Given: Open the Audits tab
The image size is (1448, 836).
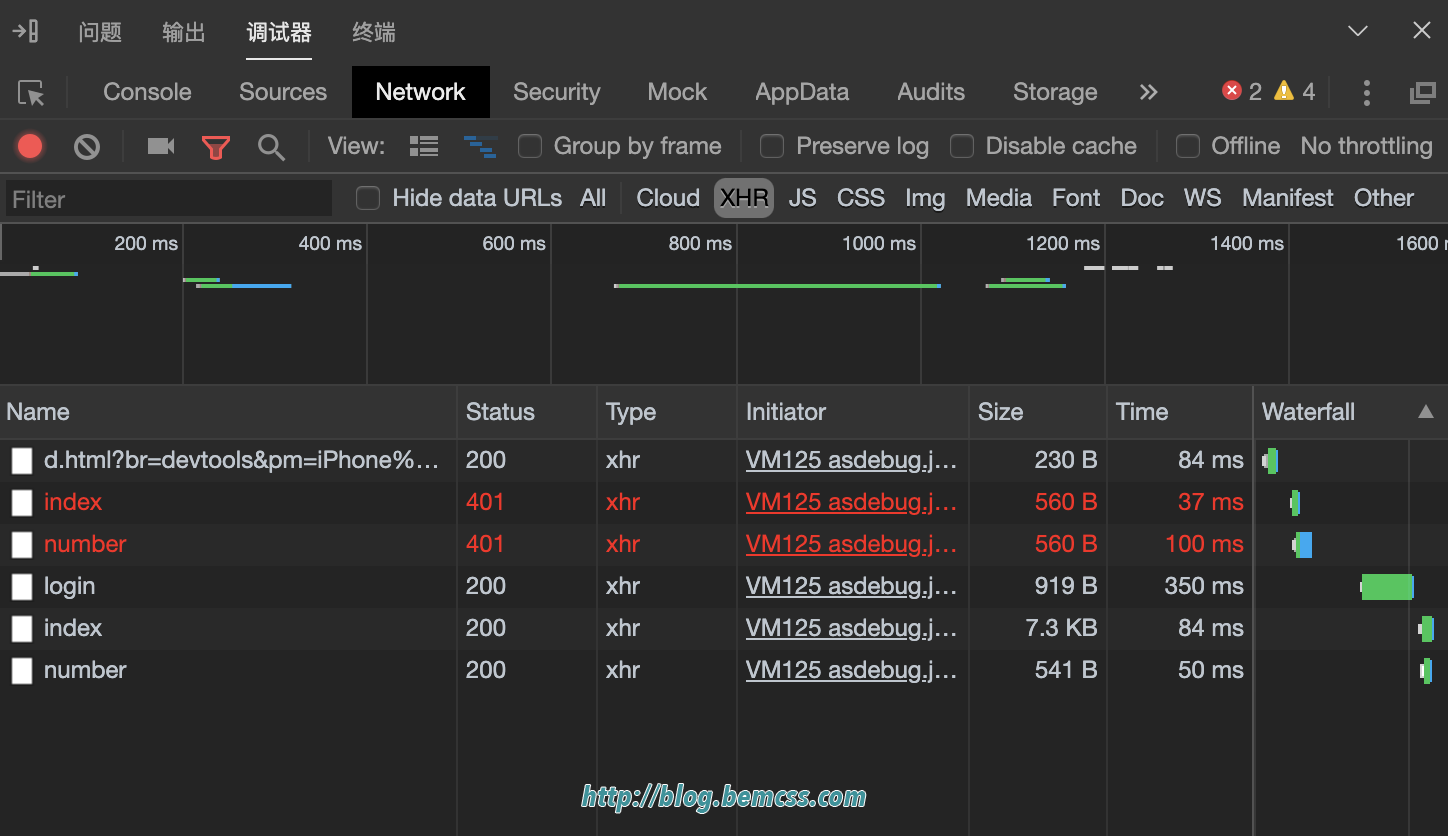Looking at the screenshot, I should tap(931, 92).
